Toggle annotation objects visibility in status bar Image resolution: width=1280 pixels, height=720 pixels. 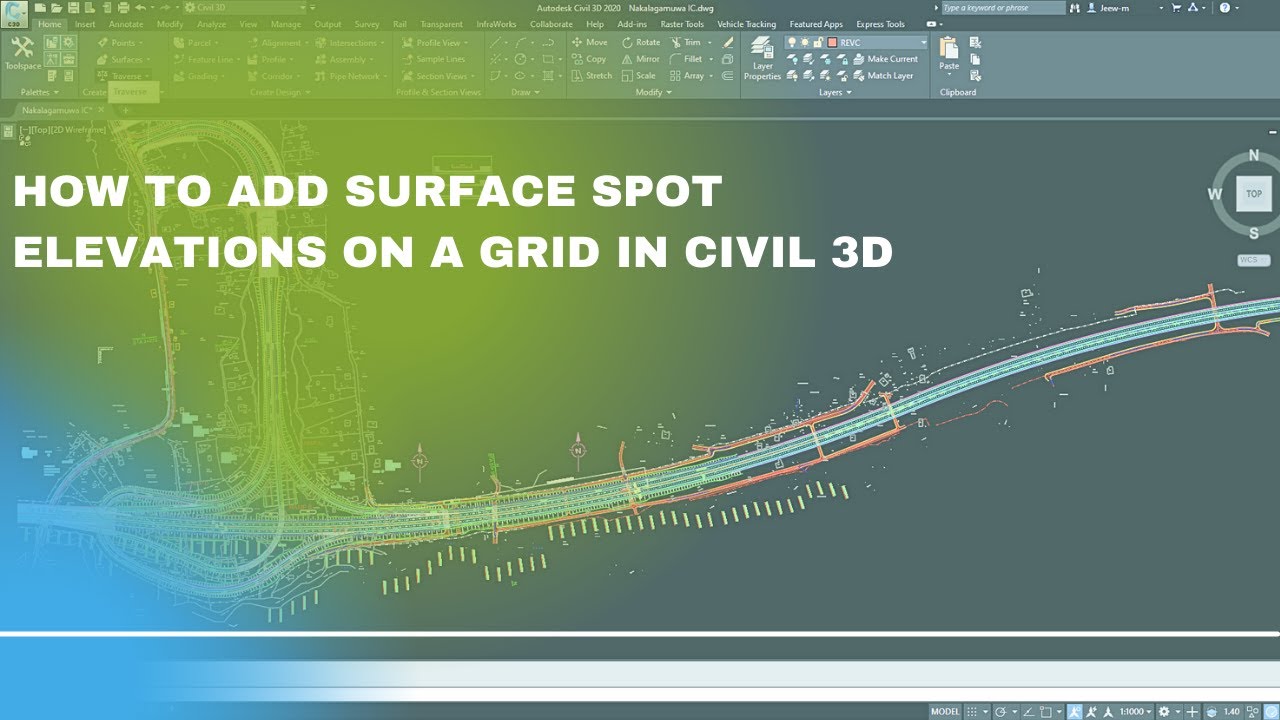(x=1075, y=712)
